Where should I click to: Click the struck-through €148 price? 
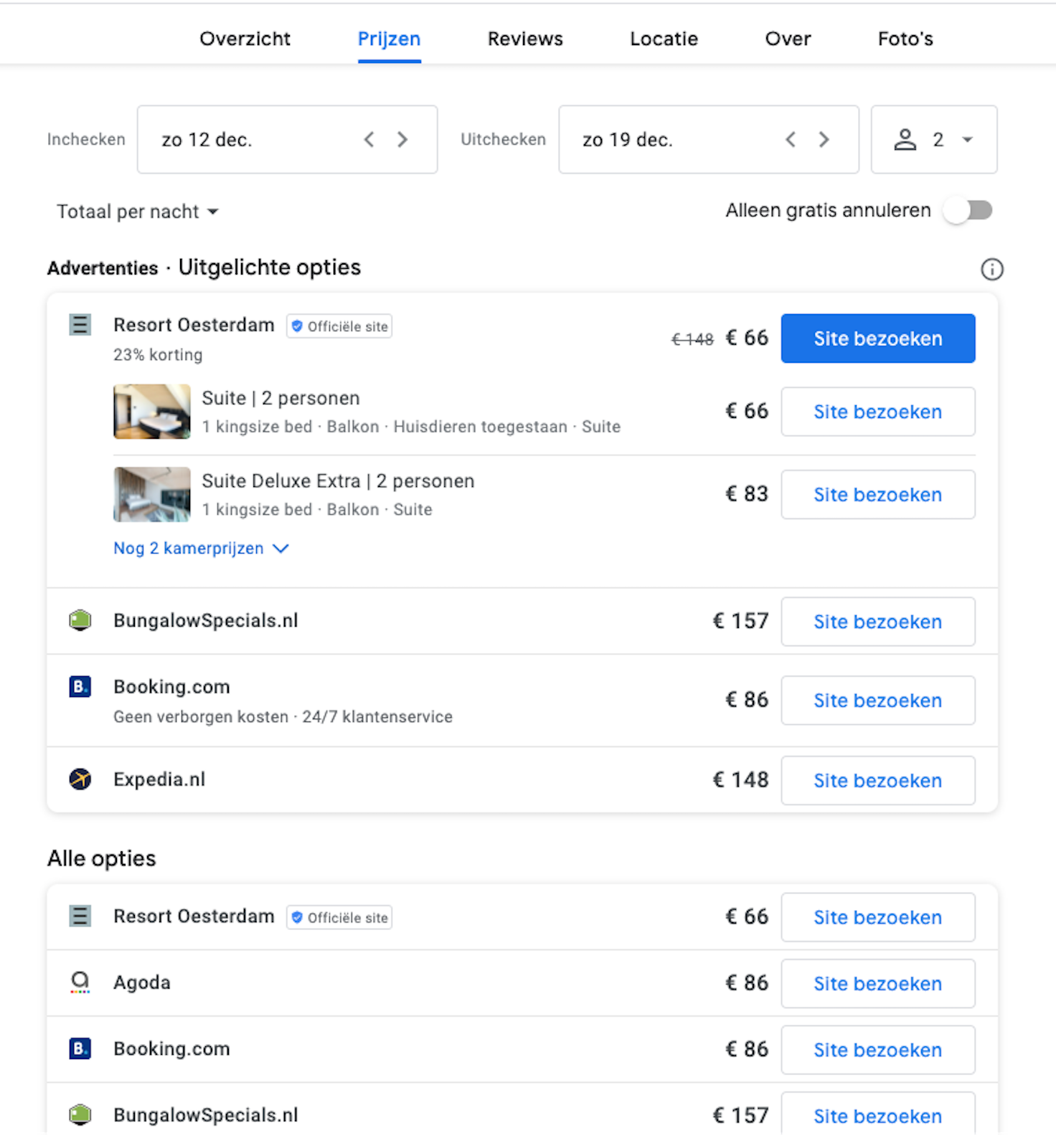point(692,339)
